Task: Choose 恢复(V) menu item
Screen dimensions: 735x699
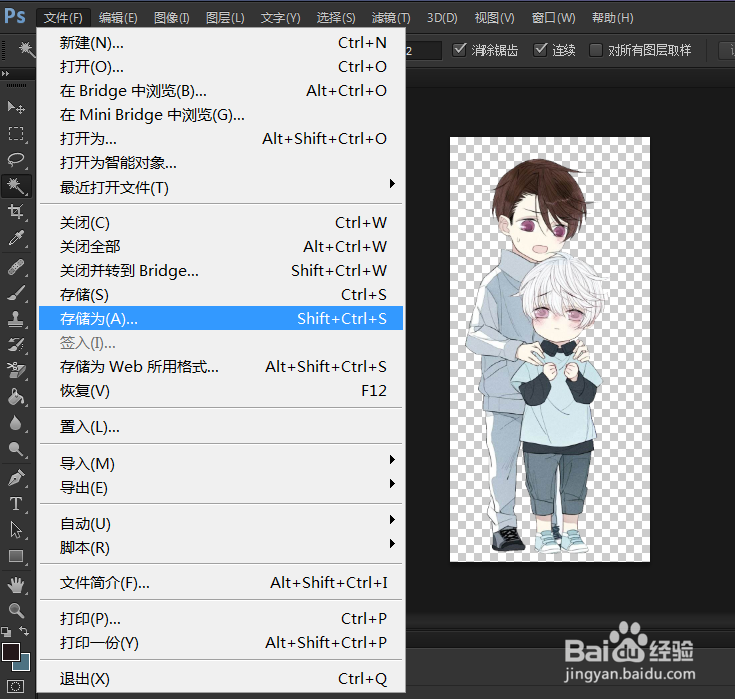Action: click(x=221, y=391)
